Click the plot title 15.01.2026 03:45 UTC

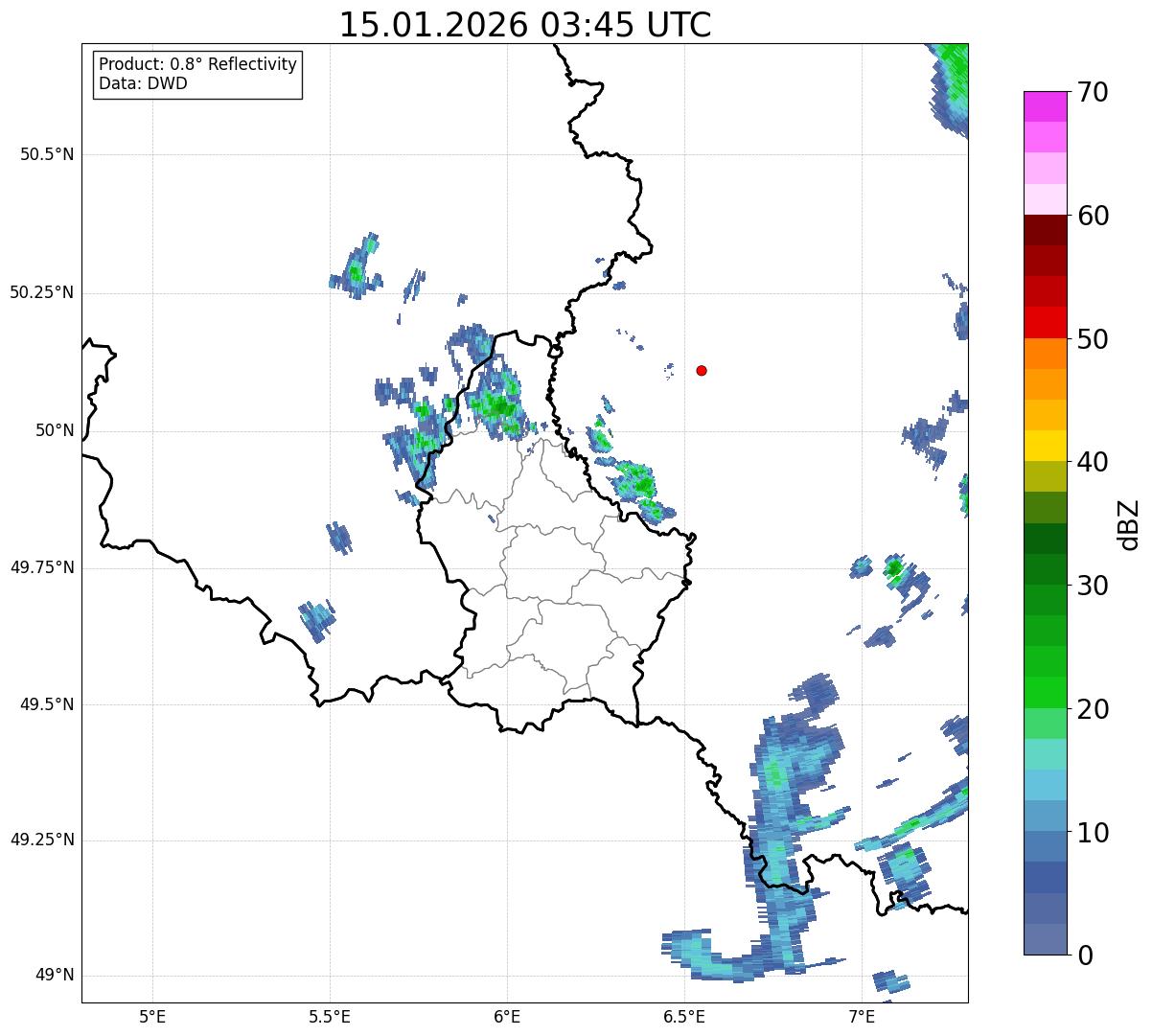tap(525, 25)
